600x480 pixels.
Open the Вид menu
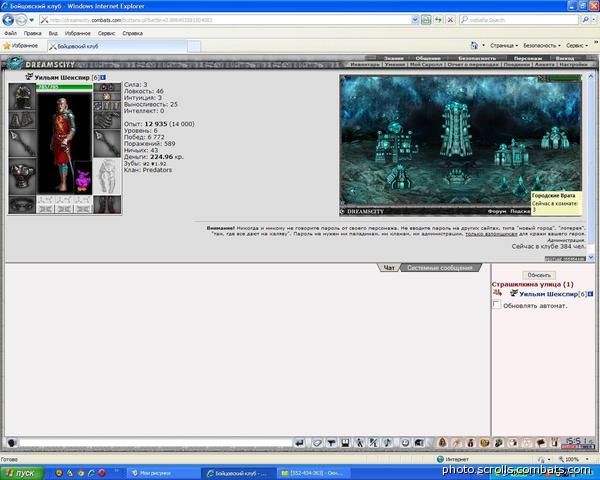coord(53,33)
